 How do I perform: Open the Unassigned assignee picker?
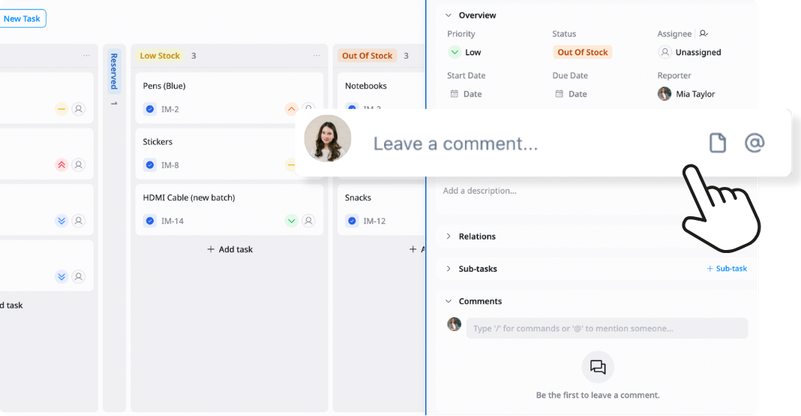(690, 52)
